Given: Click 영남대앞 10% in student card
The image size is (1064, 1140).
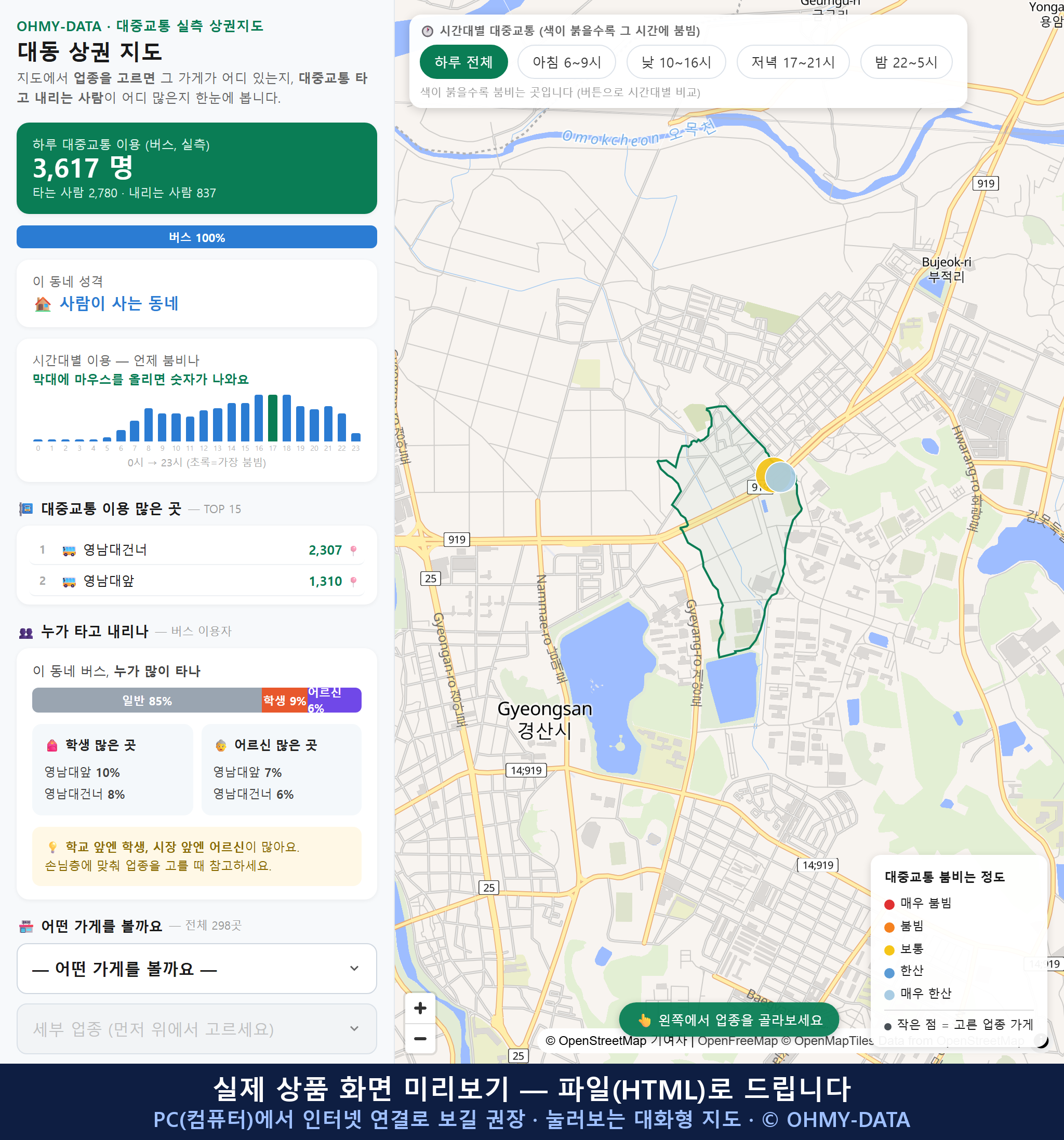Looking at the screenshot, I should (83, 772).
